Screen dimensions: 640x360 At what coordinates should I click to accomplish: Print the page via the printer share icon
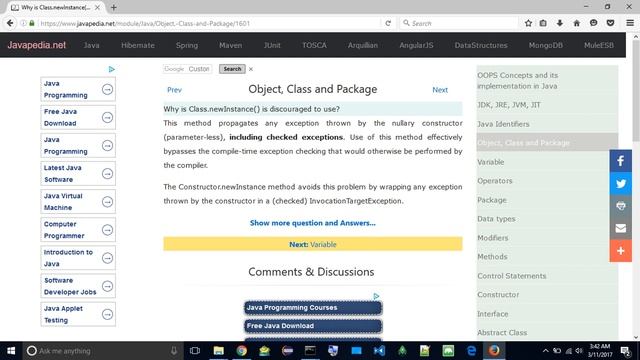pos(620,206)
